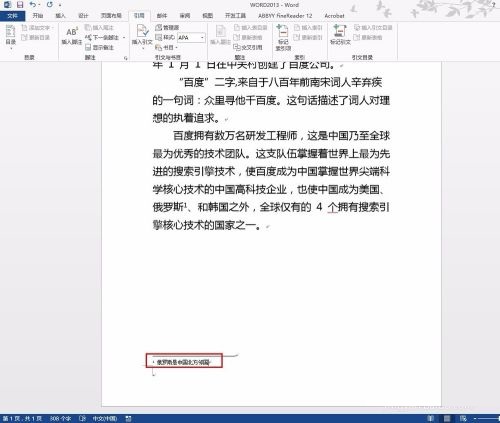Click 显示备注 (Show Notes) button
Image resolution: width=500 pixels, height=423 pixels.
coord(99,47)
